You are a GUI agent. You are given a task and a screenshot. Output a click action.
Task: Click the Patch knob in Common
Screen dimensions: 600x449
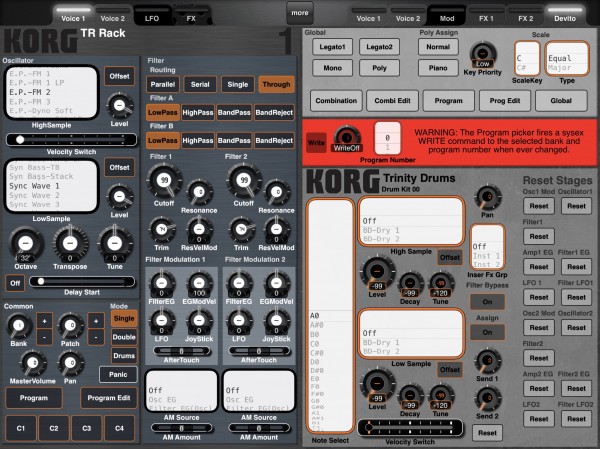70,326
